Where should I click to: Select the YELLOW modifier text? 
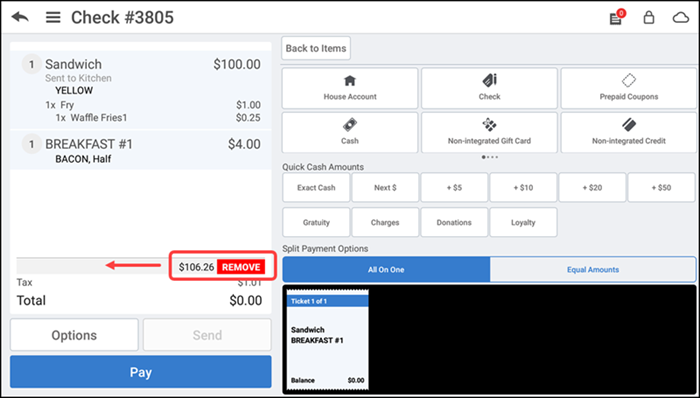(74, 91)
